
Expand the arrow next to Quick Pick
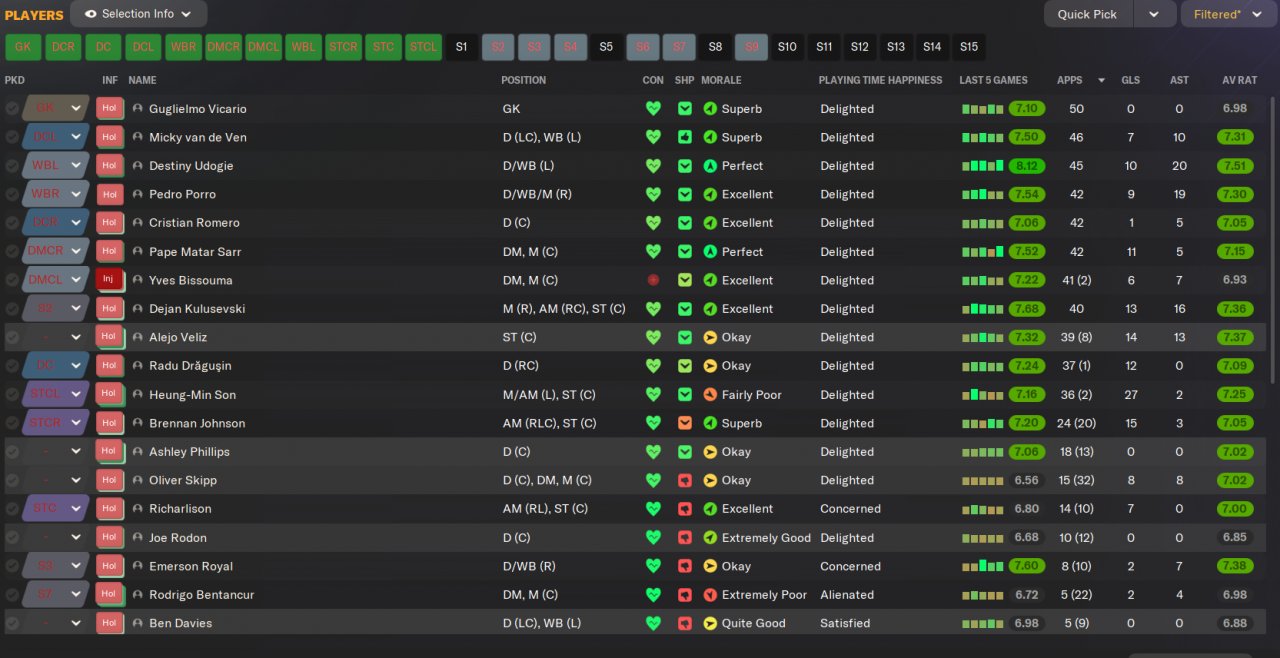1154,14
